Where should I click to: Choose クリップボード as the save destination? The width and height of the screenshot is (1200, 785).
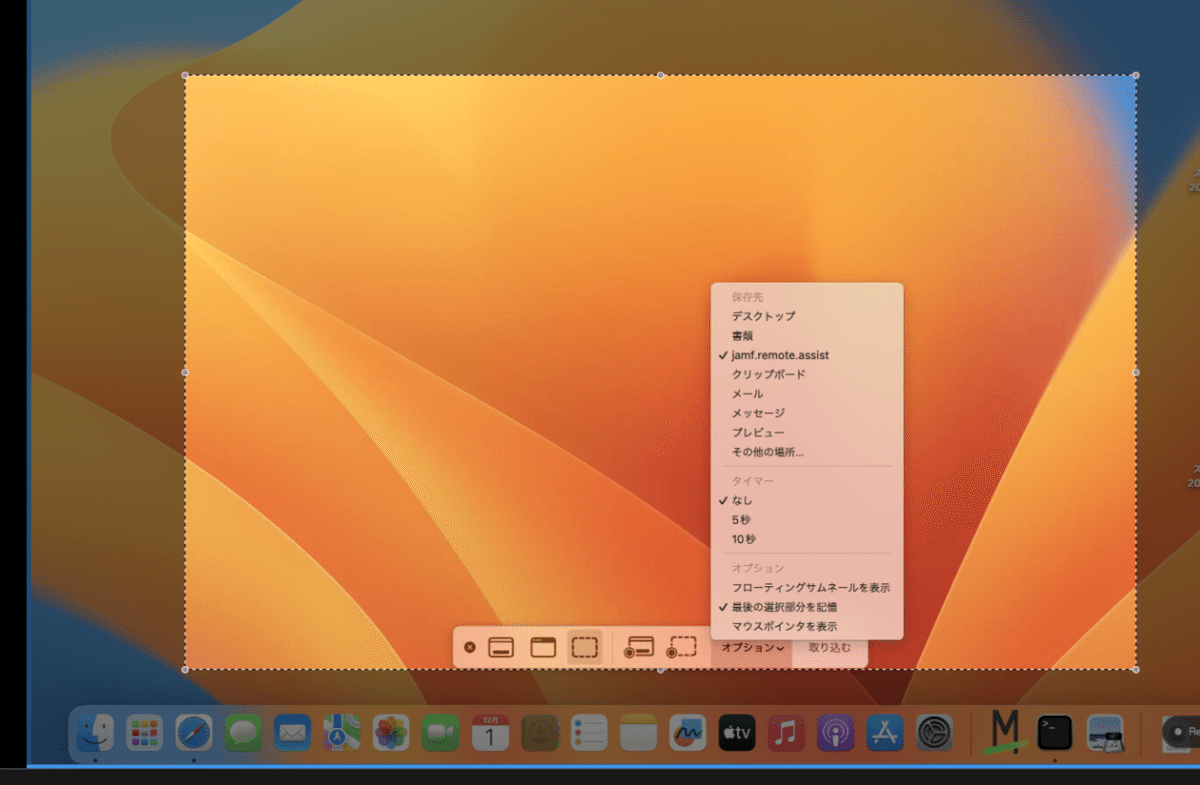[768, 375]
